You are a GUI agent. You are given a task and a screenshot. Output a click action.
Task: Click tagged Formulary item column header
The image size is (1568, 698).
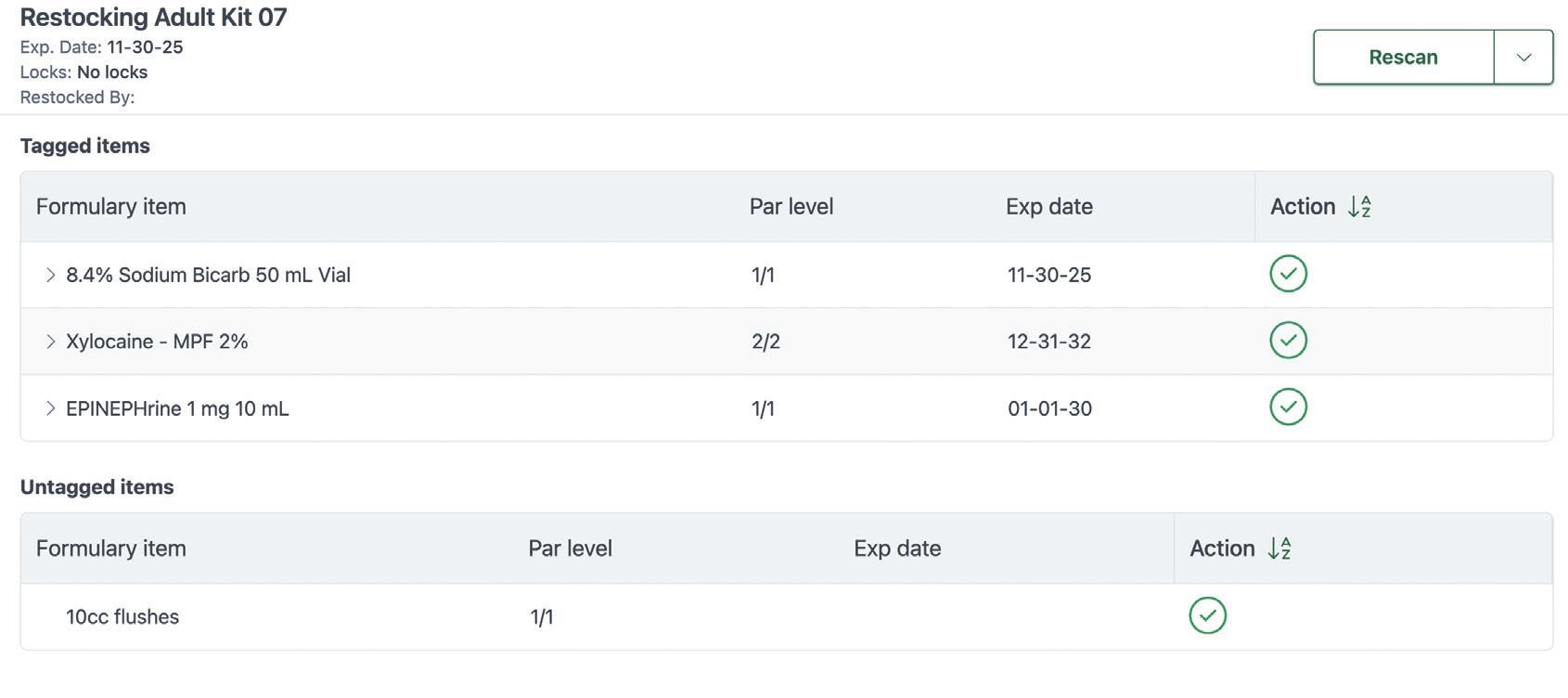[x=111, y=207]
